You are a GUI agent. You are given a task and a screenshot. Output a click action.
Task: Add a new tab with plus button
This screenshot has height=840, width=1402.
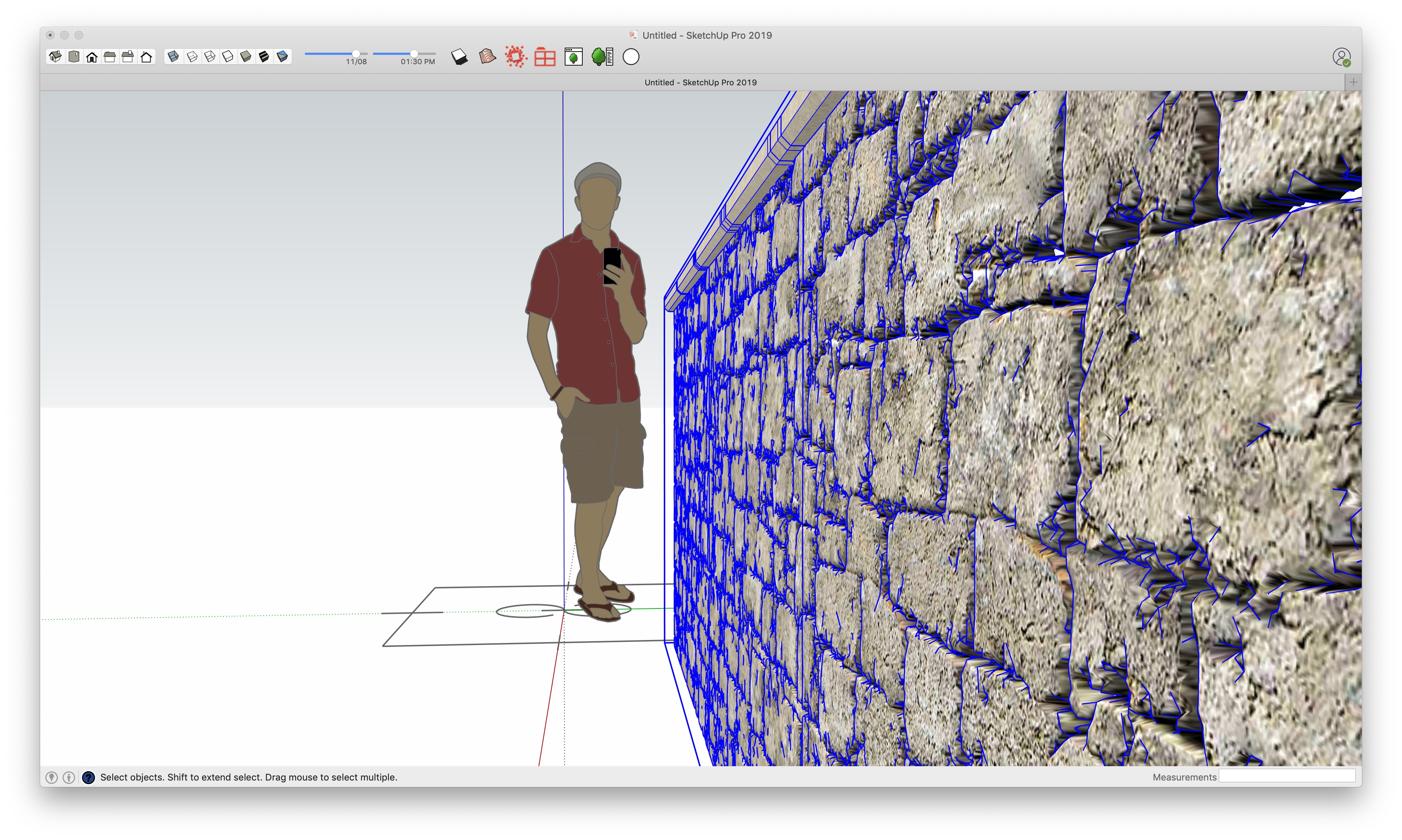click(x=1353, y=82)
